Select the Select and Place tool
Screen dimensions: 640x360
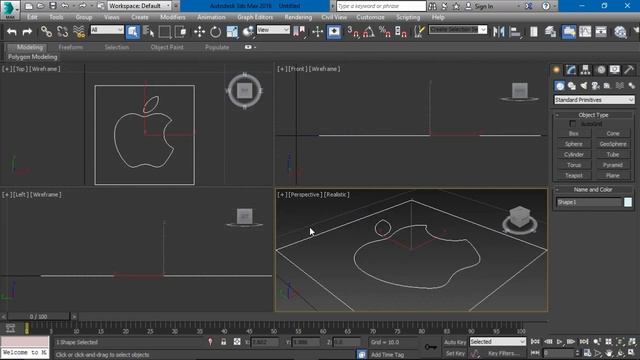(248, 32)
